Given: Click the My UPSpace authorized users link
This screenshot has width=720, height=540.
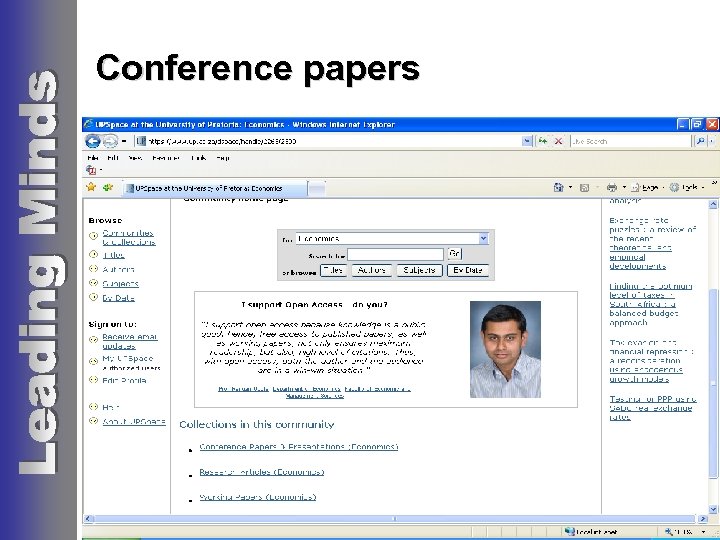Looking at the screenshot, I should coord(131,363).
